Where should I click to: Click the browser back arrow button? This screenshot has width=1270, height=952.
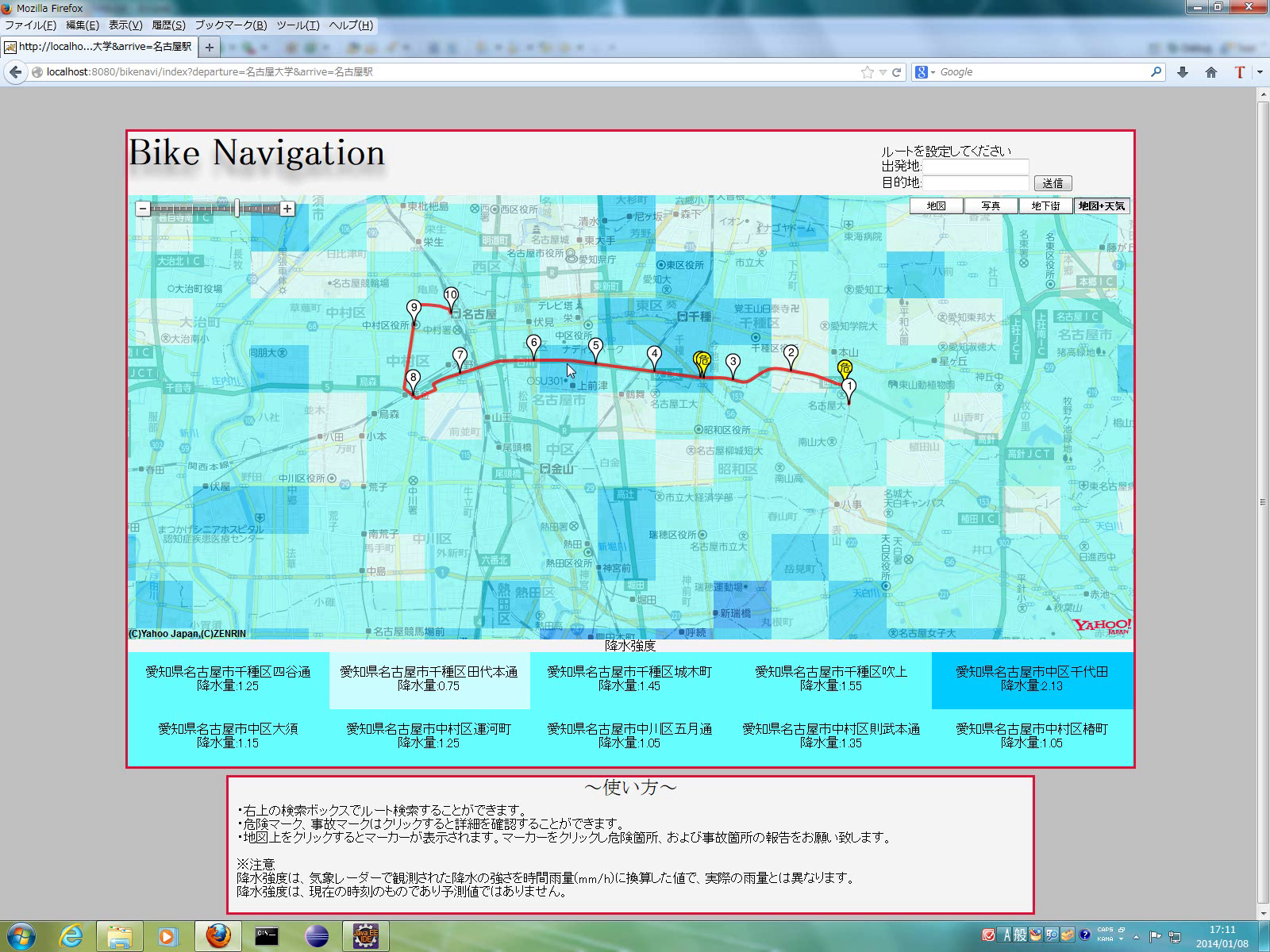15,72
